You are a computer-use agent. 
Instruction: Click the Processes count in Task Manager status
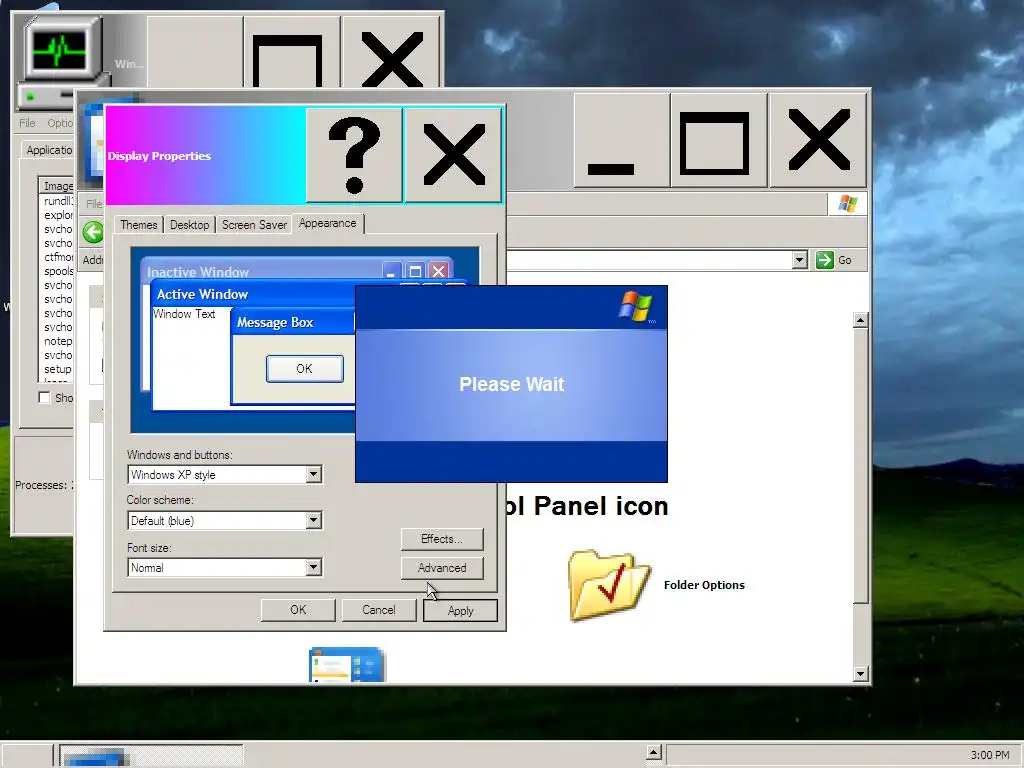[x=44, y=485]
